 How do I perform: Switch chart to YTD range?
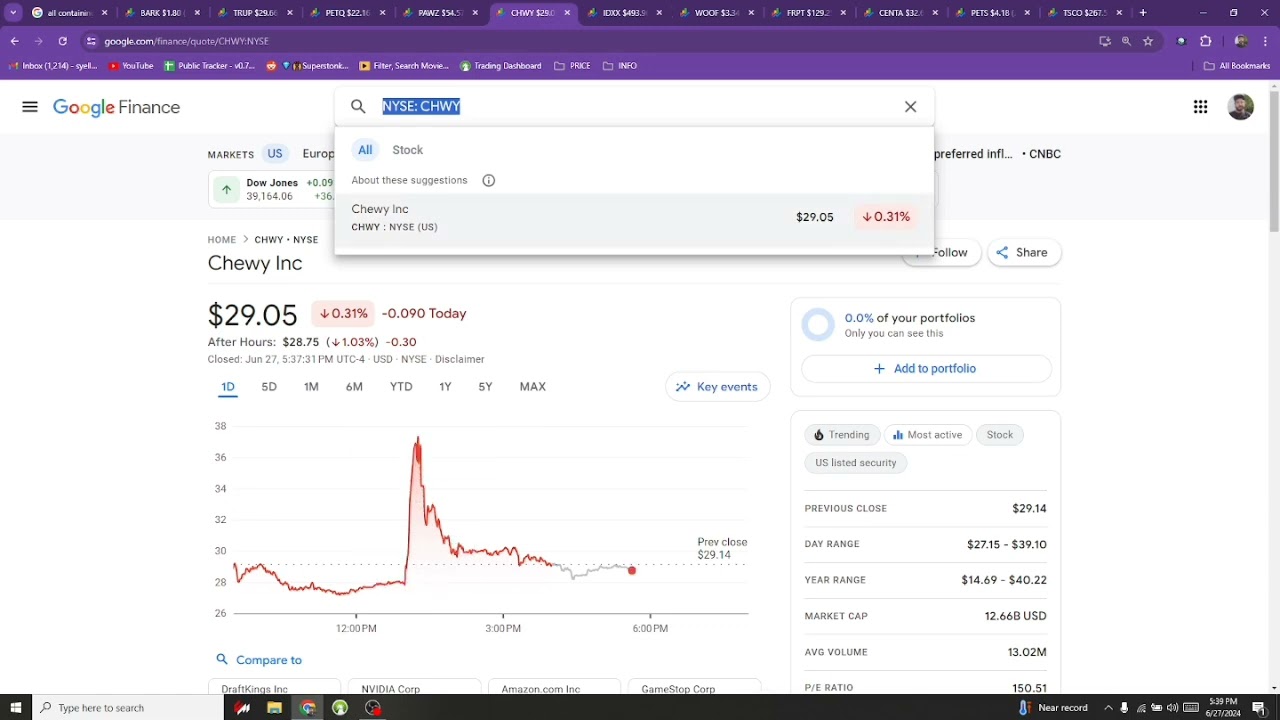[x=401, y=387]
